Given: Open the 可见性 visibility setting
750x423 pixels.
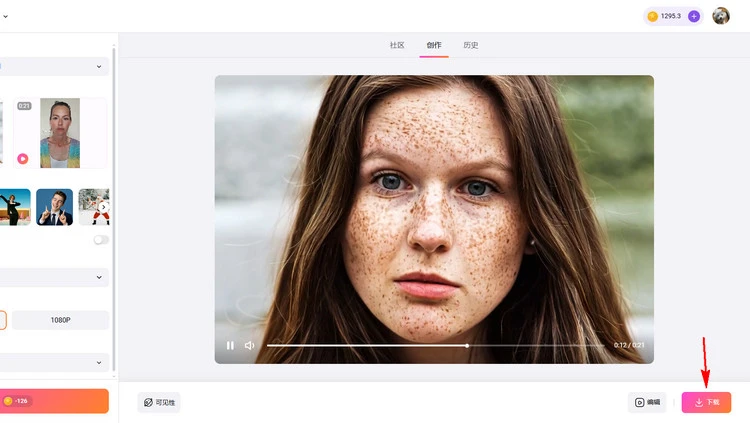Looking at the screenshot, I should tap(159, 402).
